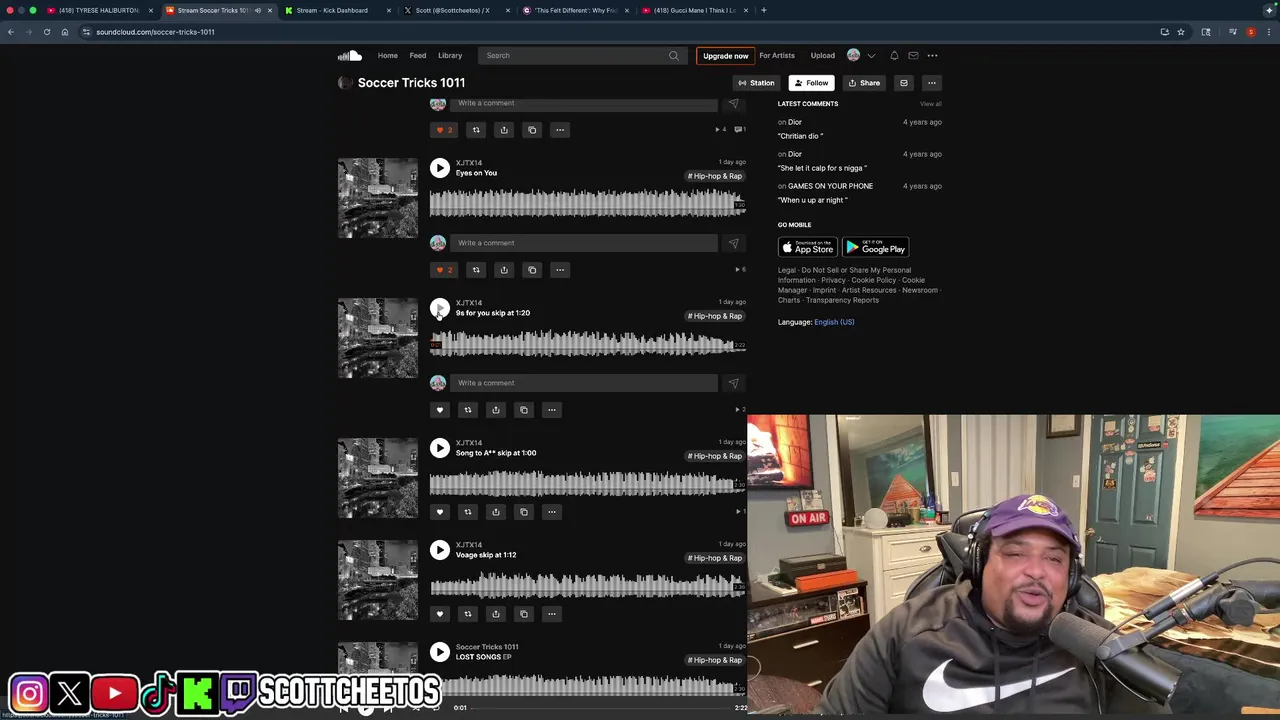The width and height of the screenshot is (1280, 720).
Task: Open Get it on Google Play badge
Action: tap(875, 247)
